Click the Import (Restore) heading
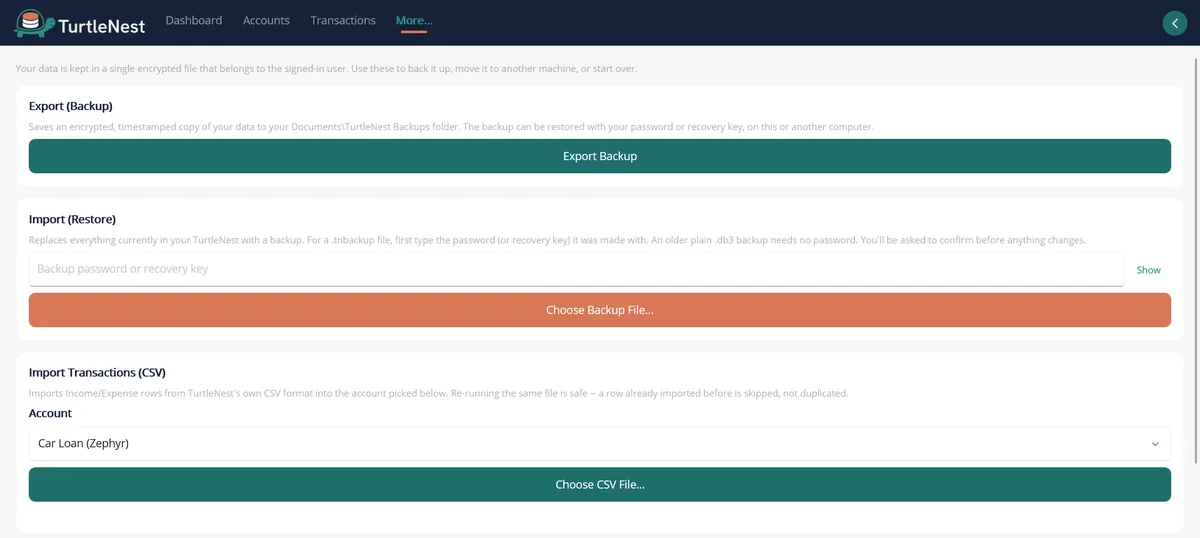 pyautogui.click(x=72, y=218)
